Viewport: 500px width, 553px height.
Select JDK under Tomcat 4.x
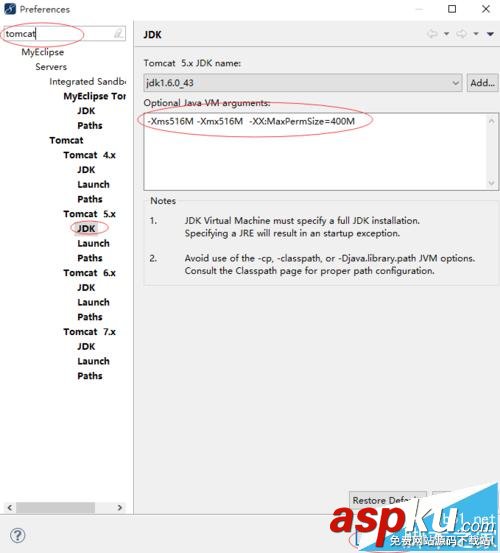(86, 170)
